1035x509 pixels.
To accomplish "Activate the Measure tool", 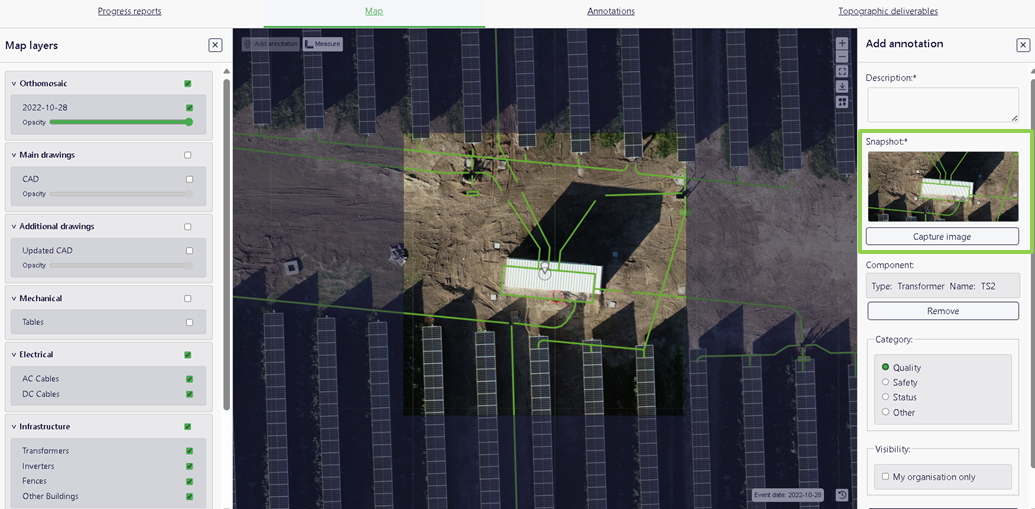I will pos(323,44).
